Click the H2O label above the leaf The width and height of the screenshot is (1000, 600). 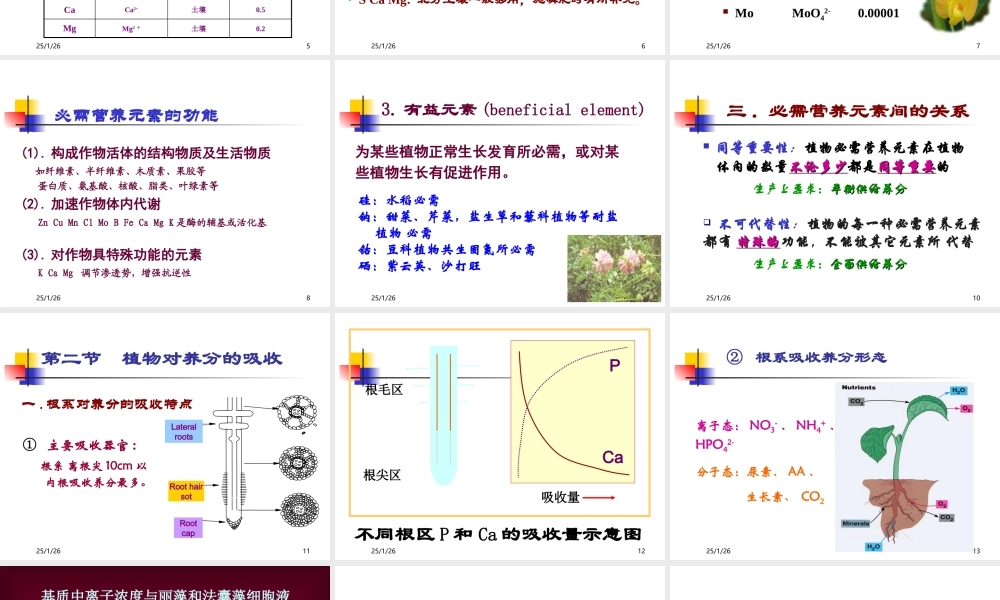pyautogui.click(x=958, y=390)
